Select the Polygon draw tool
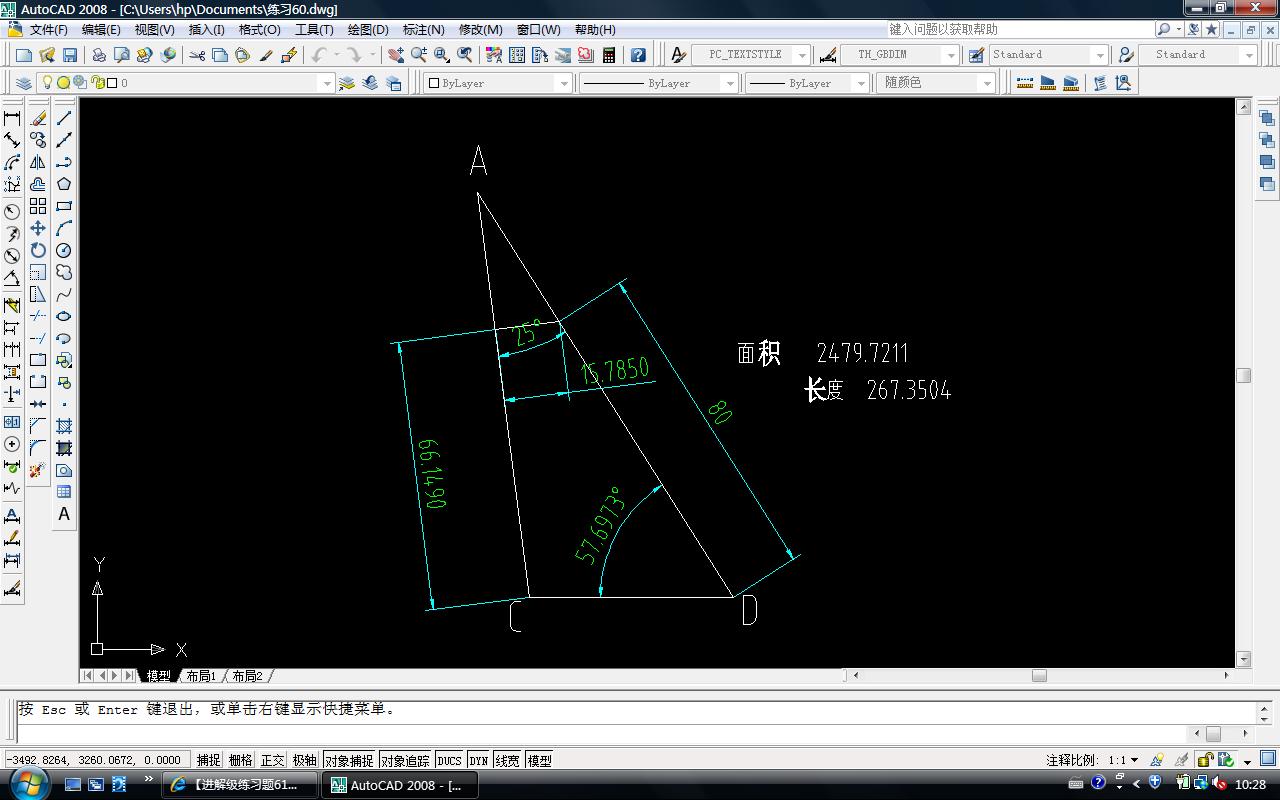The height and width of the screenshot is (800, 1280). click(64, 184)
